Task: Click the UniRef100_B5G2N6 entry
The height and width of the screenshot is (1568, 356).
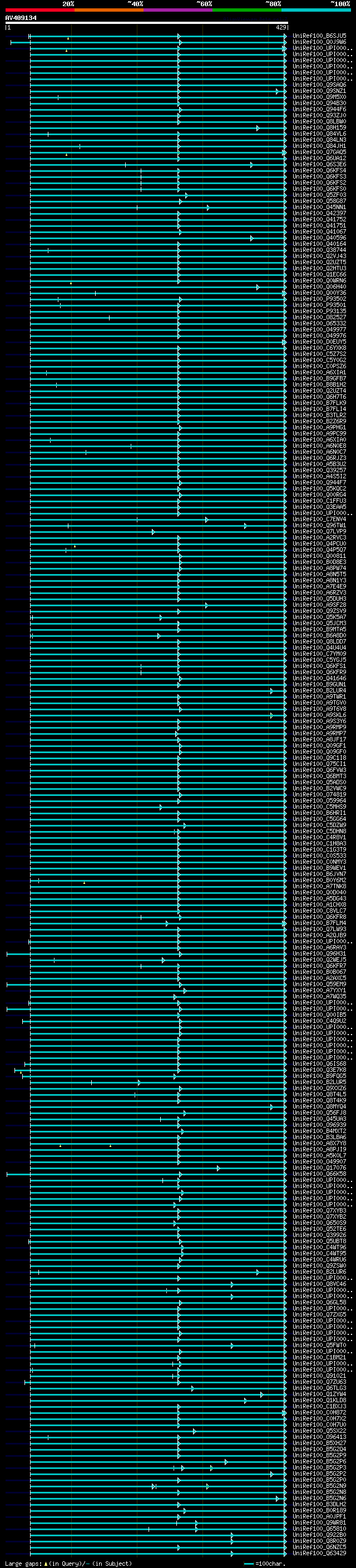Action: click(319, 1498)
